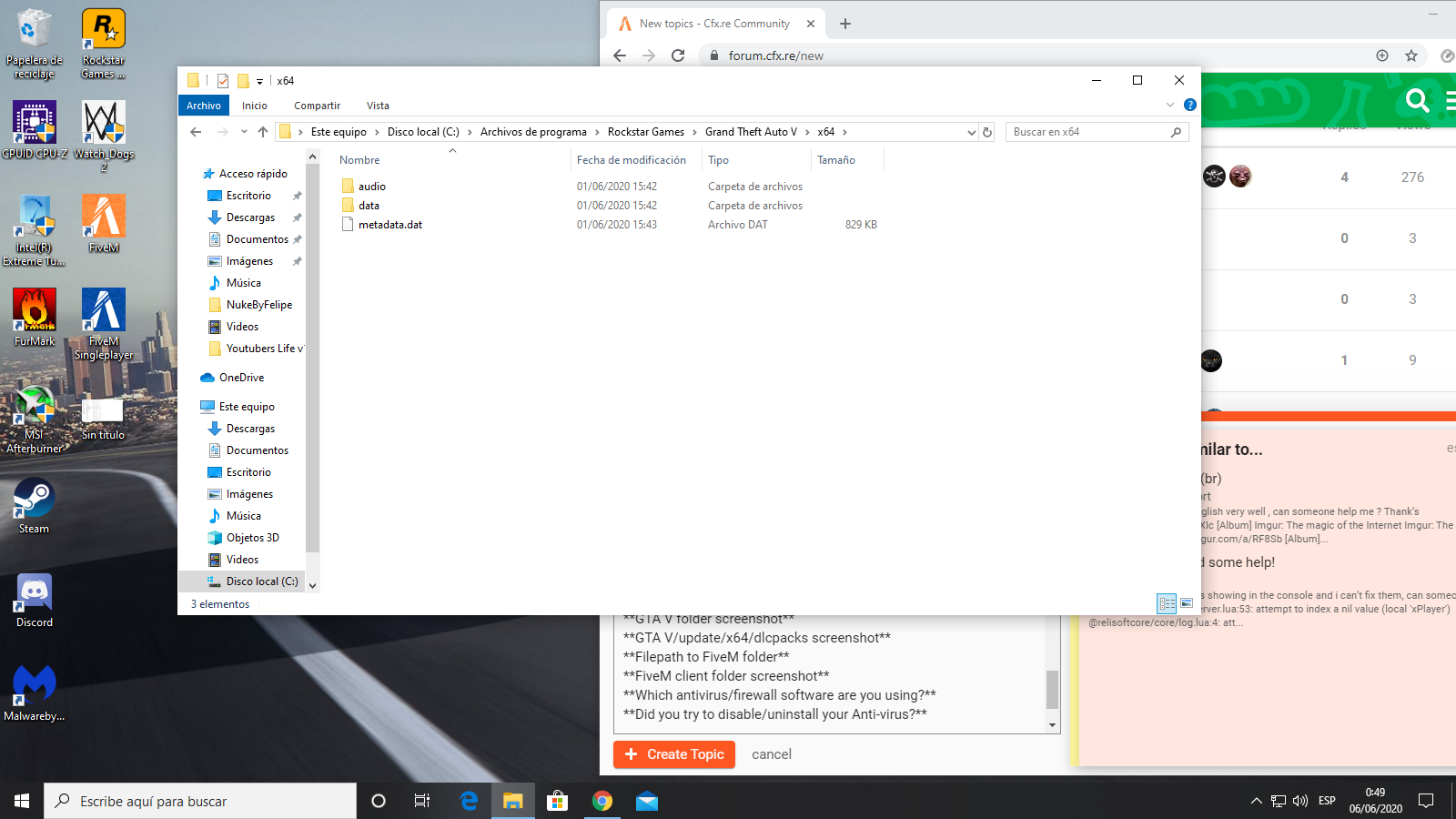The width and height of the screenshot is (1456, 819).
Task: Open Watch Dogs 2 from the desktop
Action: point(102,123)
